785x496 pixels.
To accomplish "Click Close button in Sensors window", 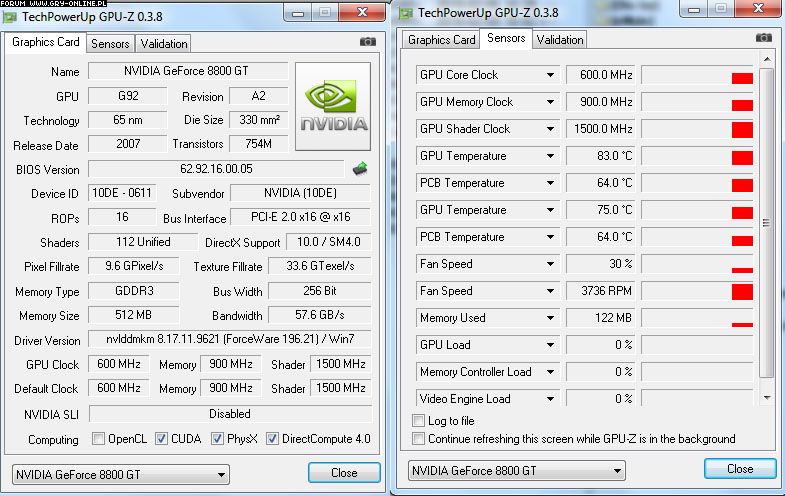I will [740, 469].
